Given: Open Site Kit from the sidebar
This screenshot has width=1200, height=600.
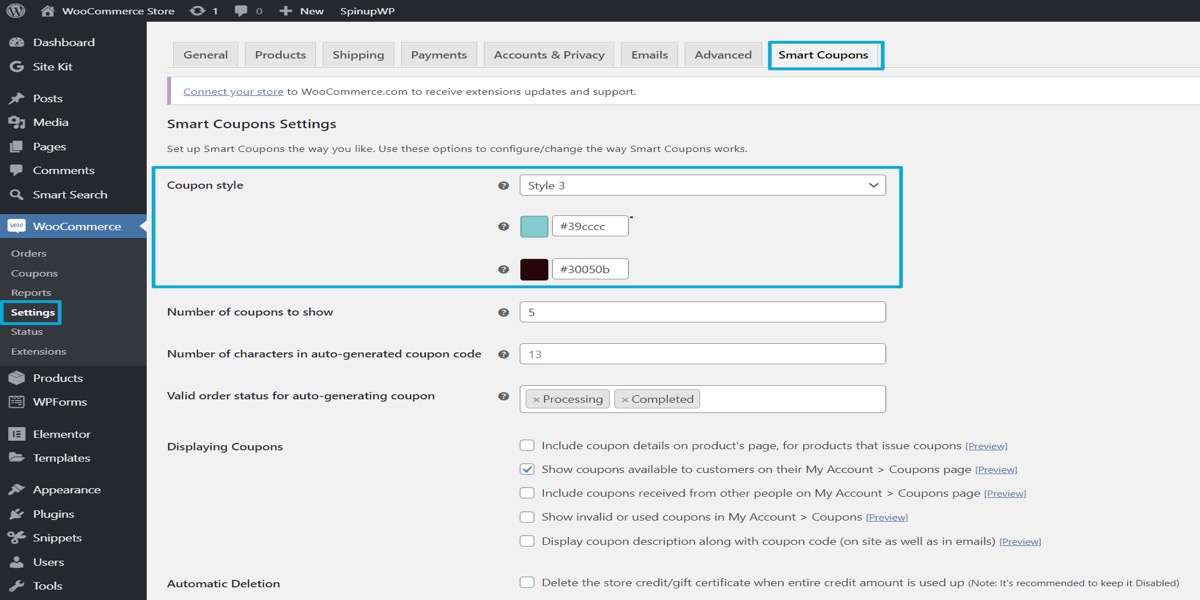Looking at the screenshot, I should 52,67.
